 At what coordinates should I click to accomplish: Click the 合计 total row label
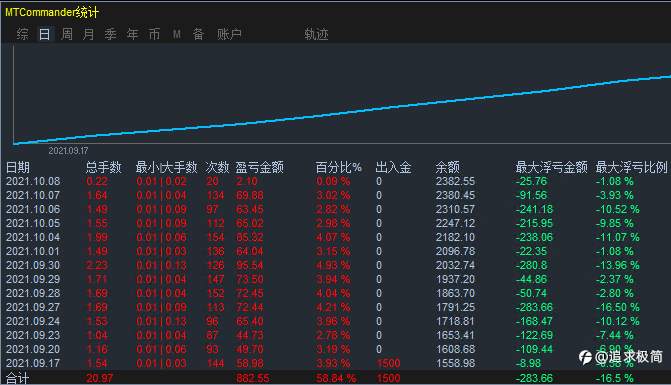pyautogui.click(x=18, y=378)
